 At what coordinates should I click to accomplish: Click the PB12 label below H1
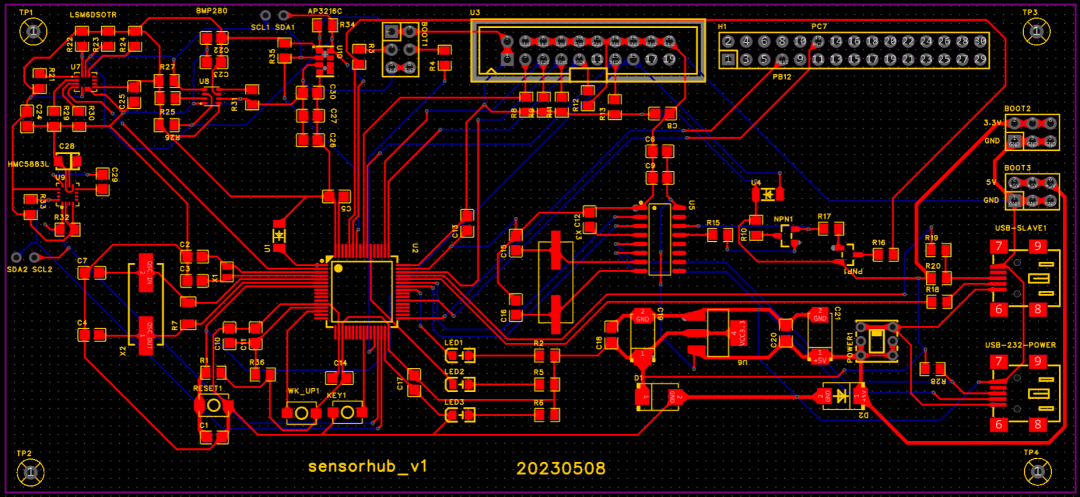[782, 76]
